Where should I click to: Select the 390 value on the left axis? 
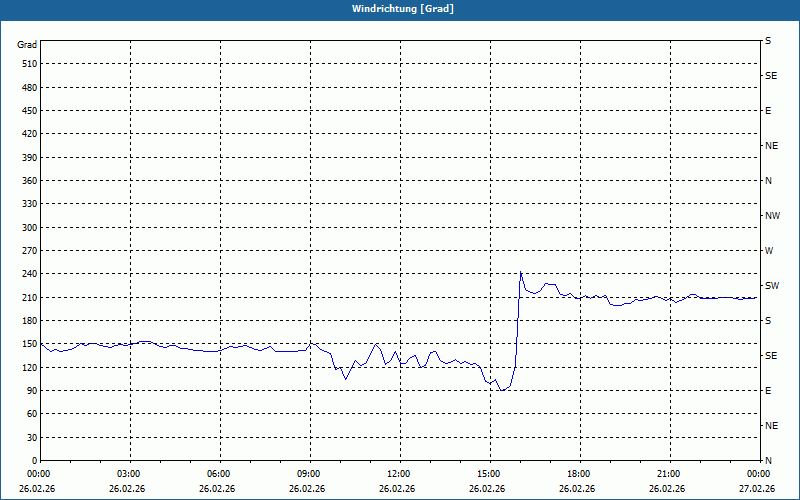(30, 157)
